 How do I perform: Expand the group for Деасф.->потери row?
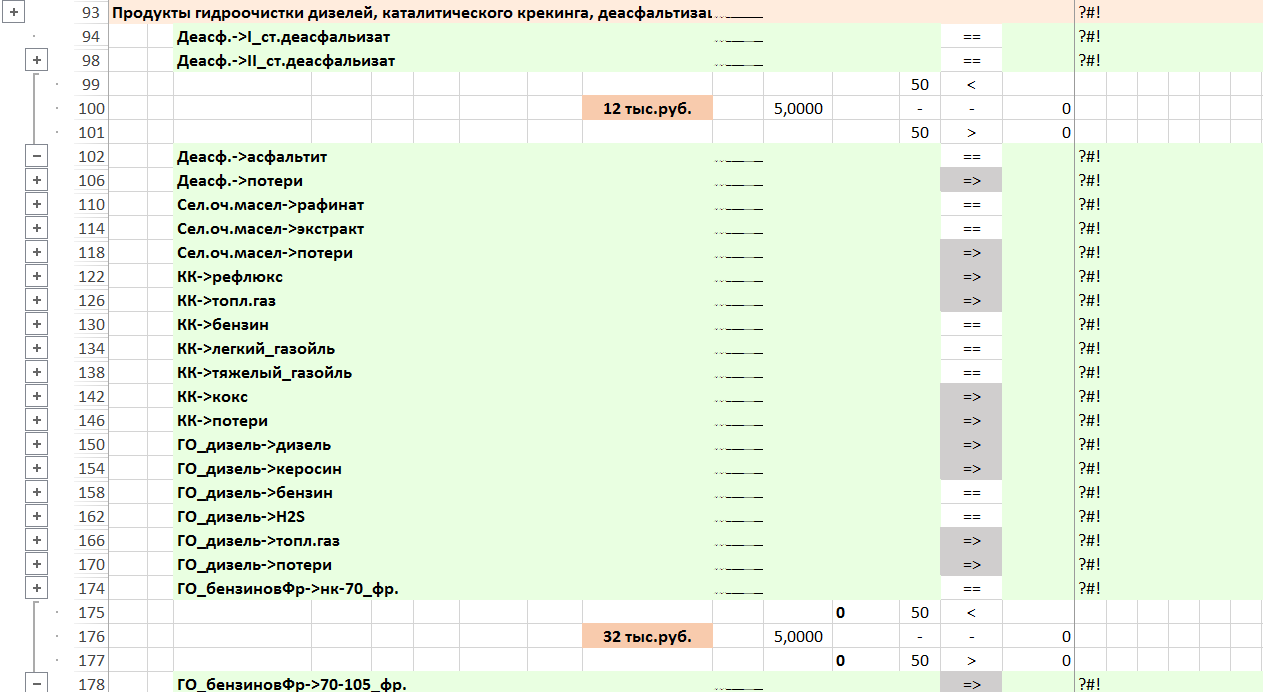37,180
